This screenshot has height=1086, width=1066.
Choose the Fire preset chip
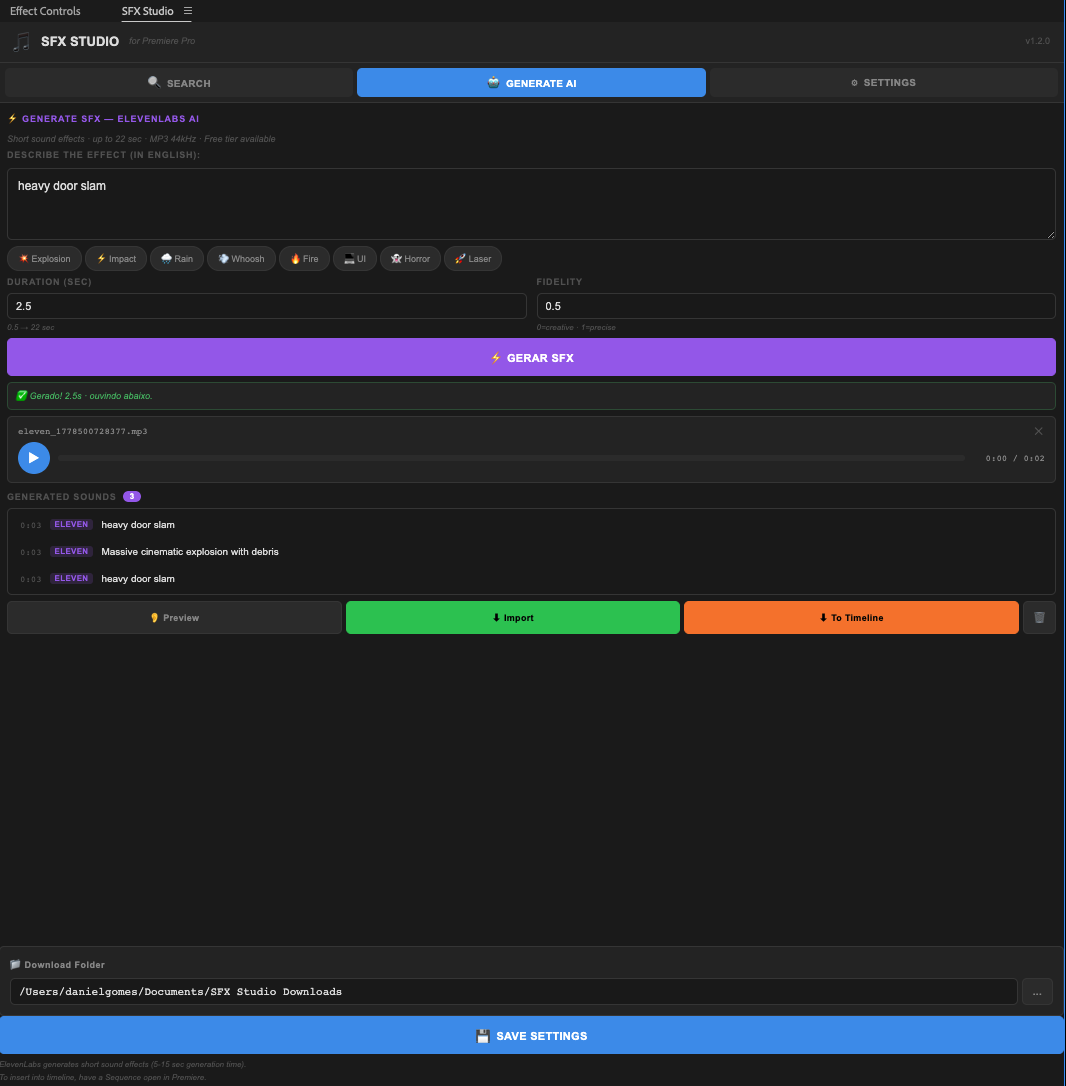click(x=304, y=259)
